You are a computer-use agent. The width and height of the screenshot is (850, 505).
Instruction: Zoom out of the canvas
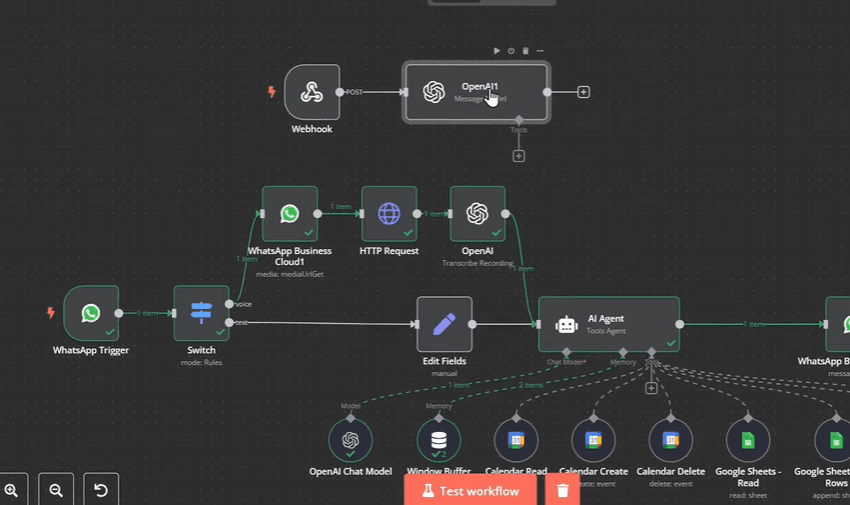[56, 490]
